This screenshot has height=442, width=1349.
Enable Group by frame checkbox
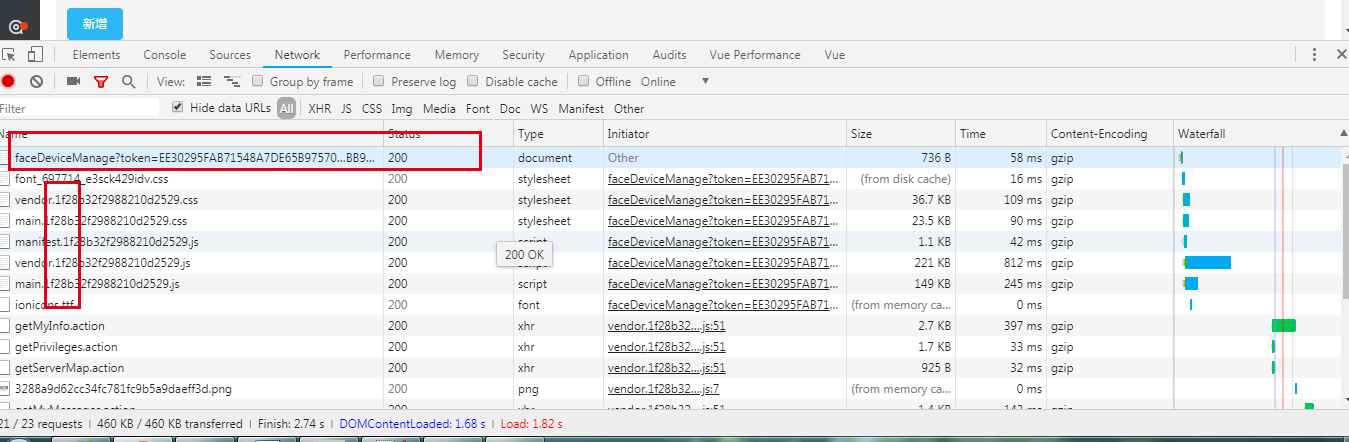pyautogui.click(x=258, y=82)
